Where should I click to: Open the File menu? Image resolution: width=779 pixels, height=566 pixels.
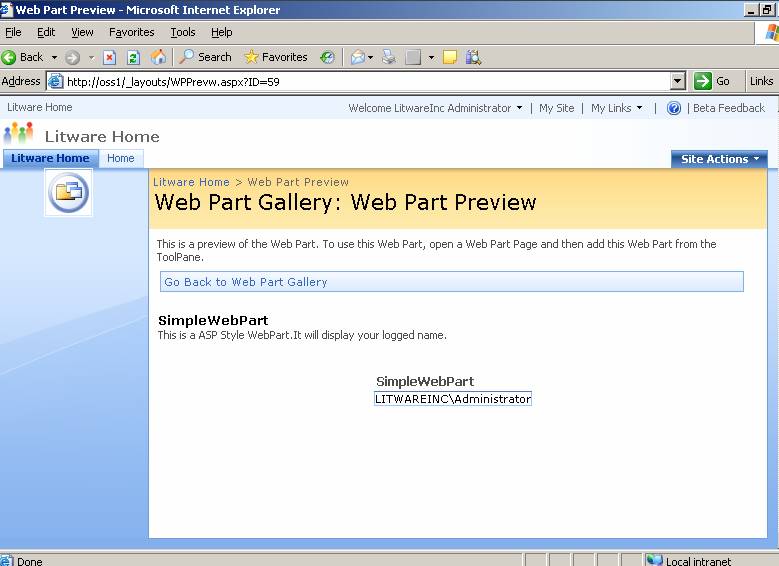(13, 32)
